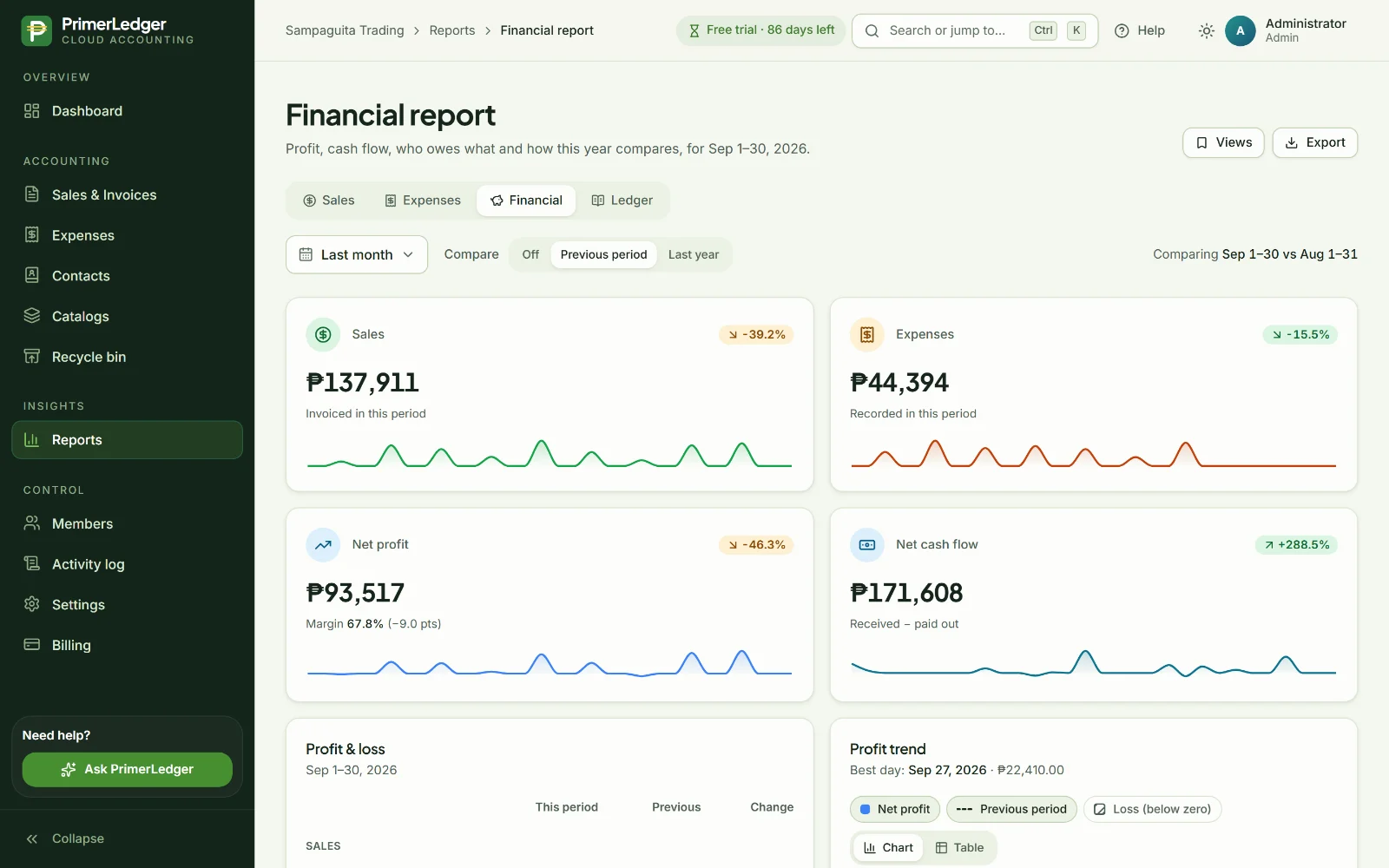Click the Net cash flow sparkline
Viewport: 1389px width, 868px height.
pos(1093,663)
